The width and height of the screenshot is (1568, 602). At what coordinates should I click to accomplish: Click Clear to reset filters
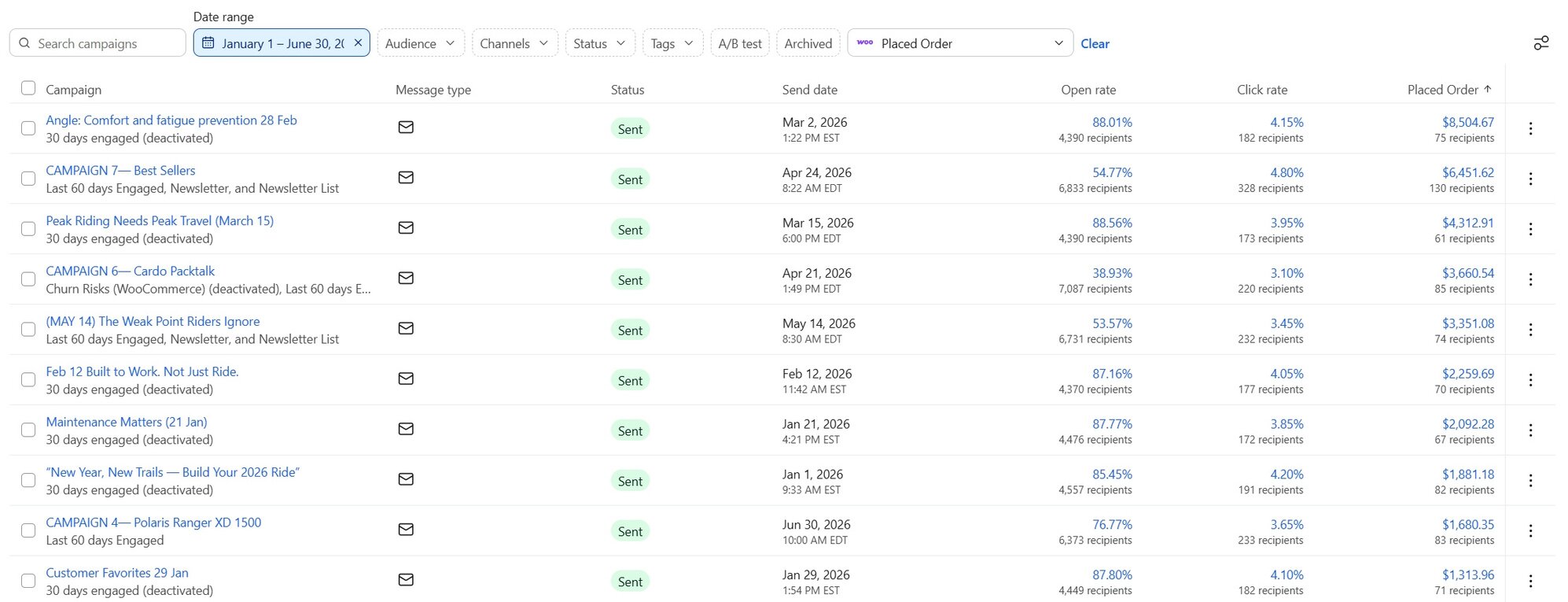(1095, 44)
